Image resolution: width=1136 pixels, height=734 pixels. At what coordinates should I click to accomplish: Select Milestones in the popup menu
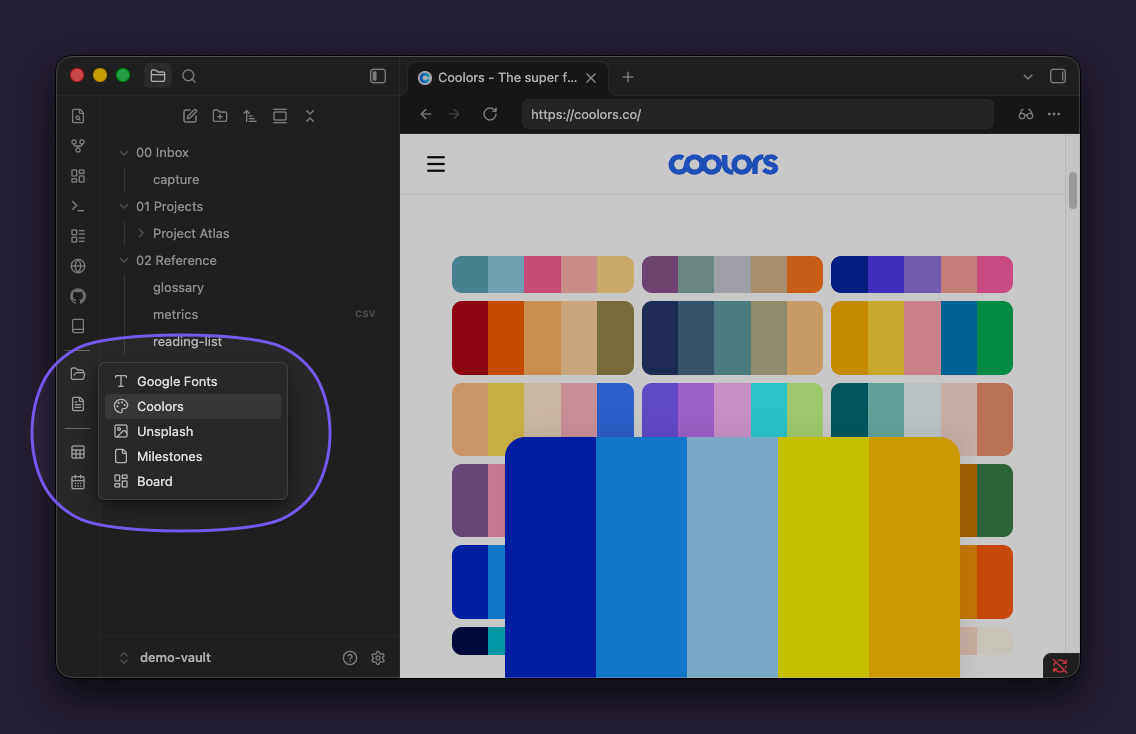[193, 456]
